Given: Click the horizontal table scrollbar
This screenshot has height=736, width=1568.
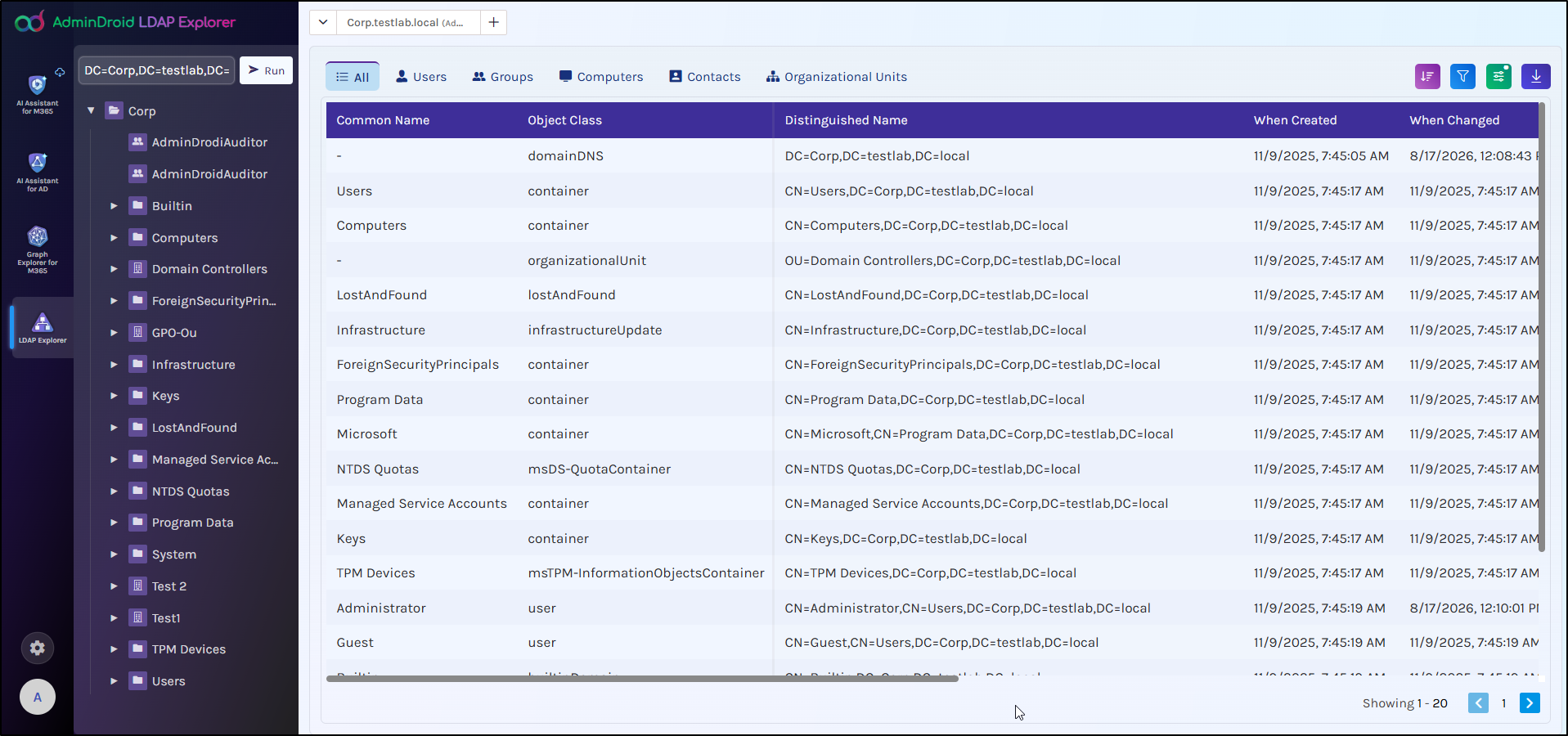Looking at the screenshot, I should click(x=642, y=679).
